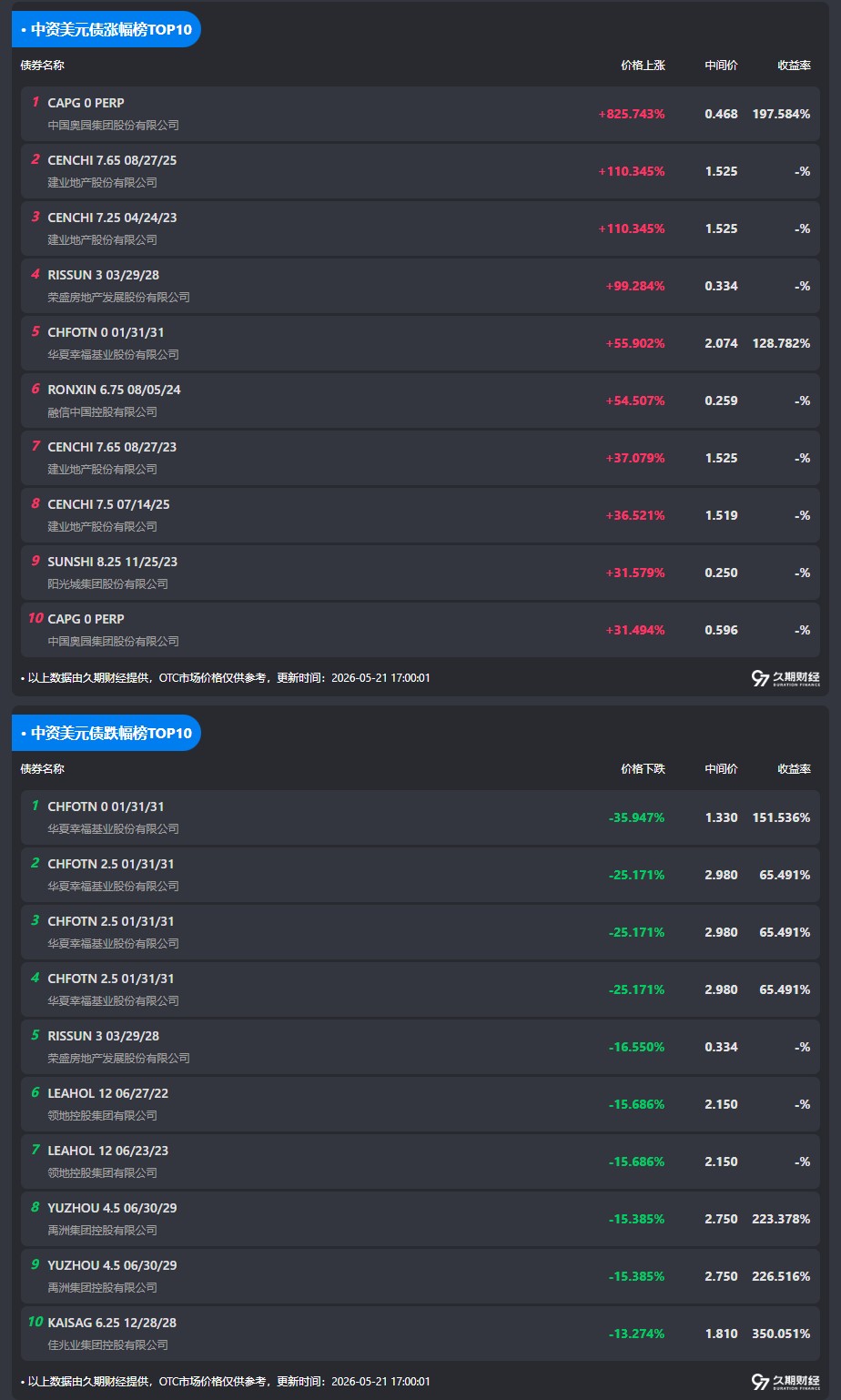Click the mid price 0.596

coord(721,630)
